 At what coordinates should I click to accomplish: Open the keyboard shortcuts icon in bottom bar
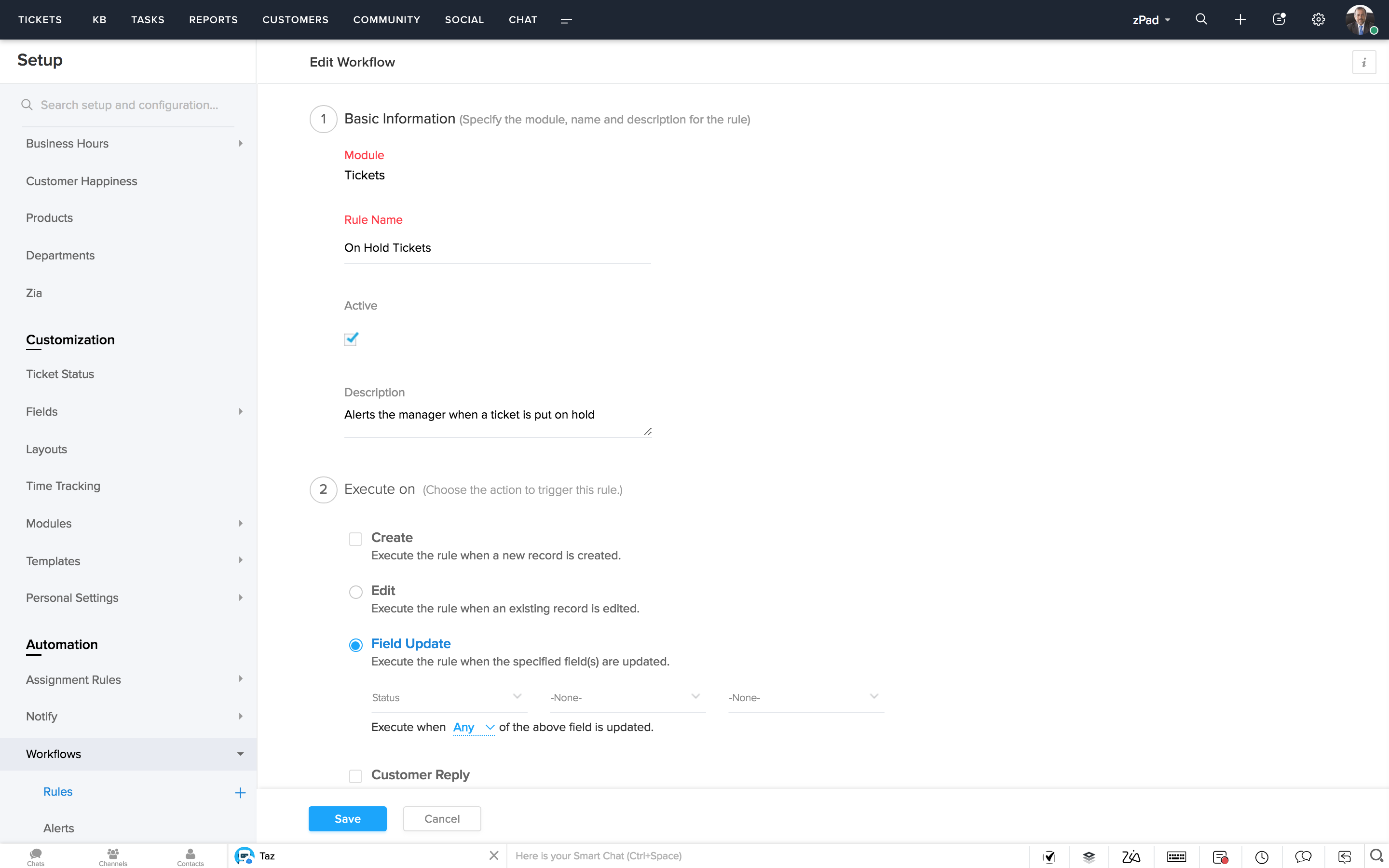[1176, 856]
